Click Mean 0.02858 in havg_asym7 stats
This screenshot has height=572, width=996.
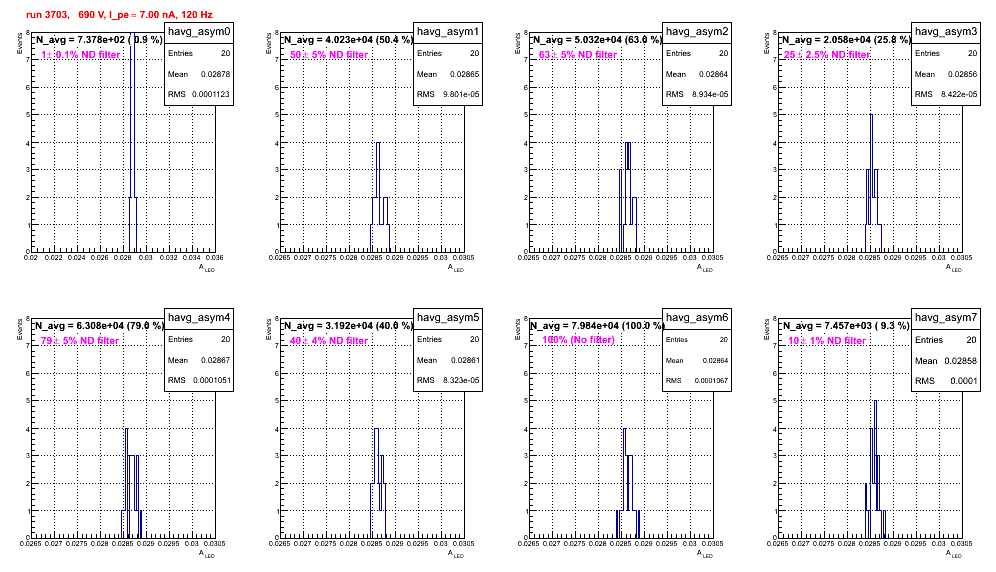[946, 360]
